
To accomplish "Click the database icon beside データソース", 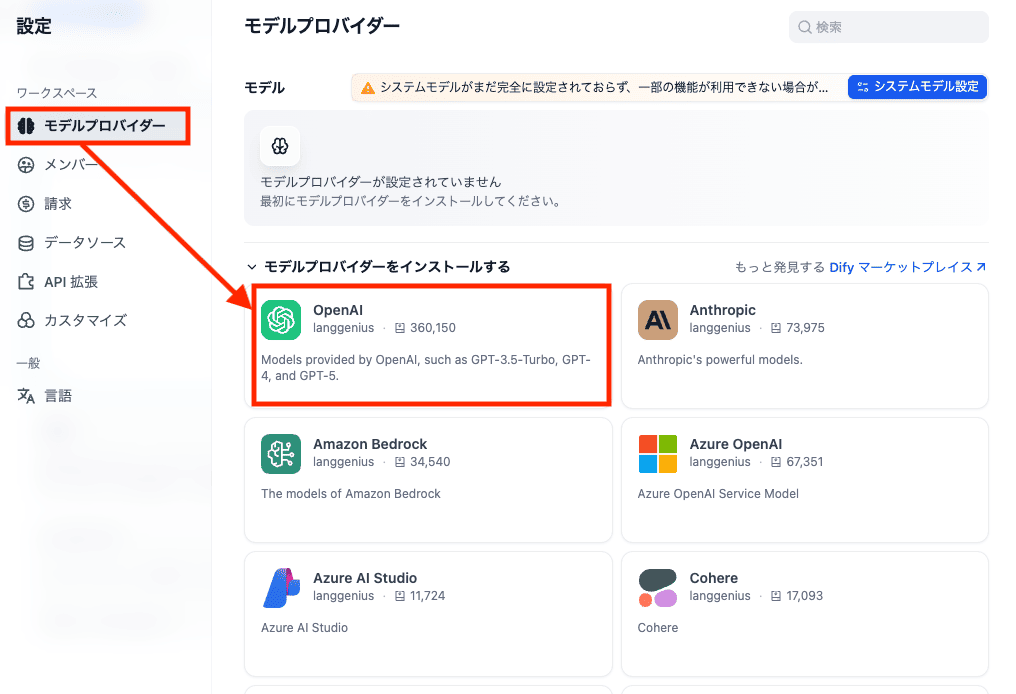I will (26, 243).
